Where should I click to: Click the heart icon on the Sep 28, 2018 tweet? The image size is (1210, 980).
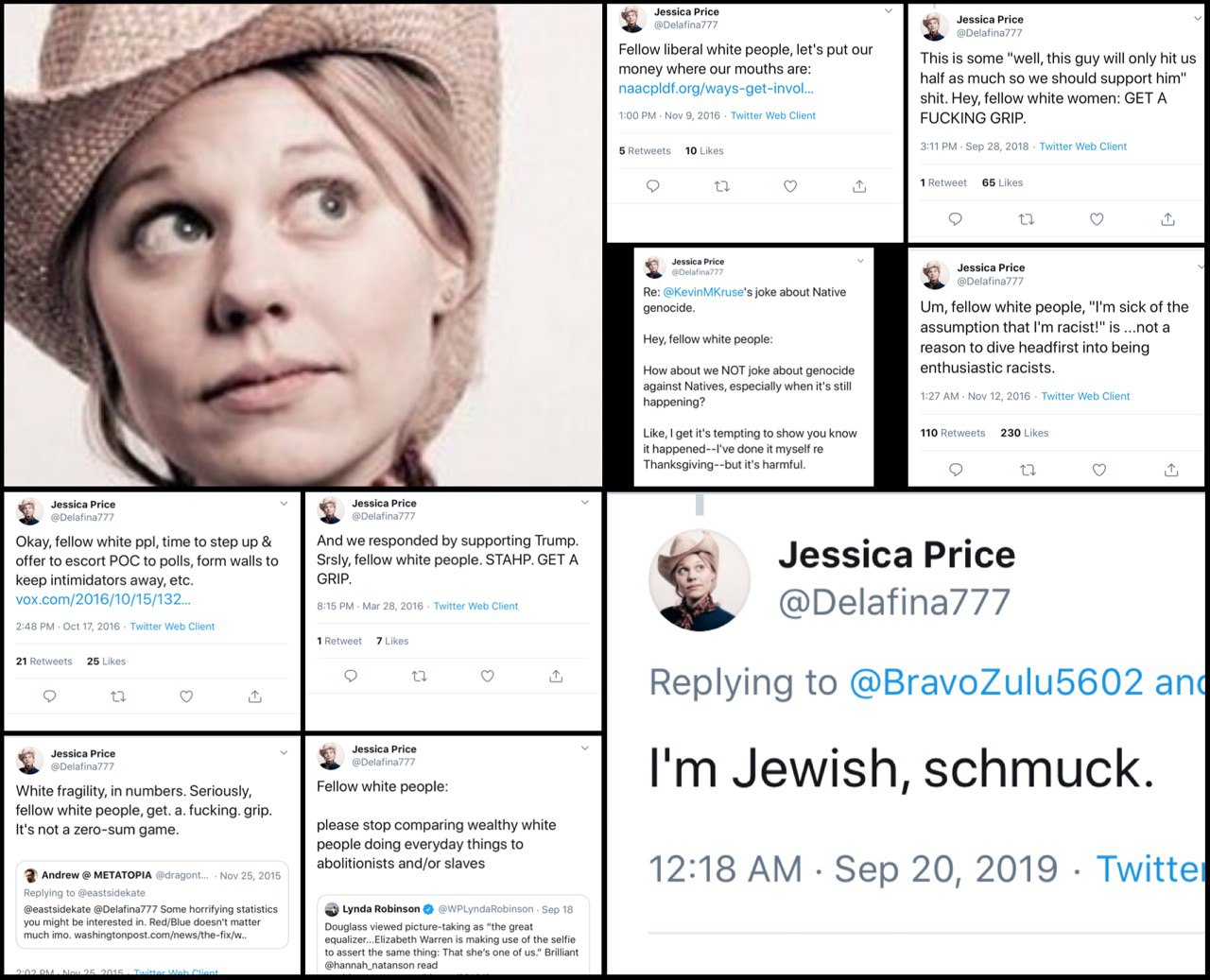(x=1097, y=219)
